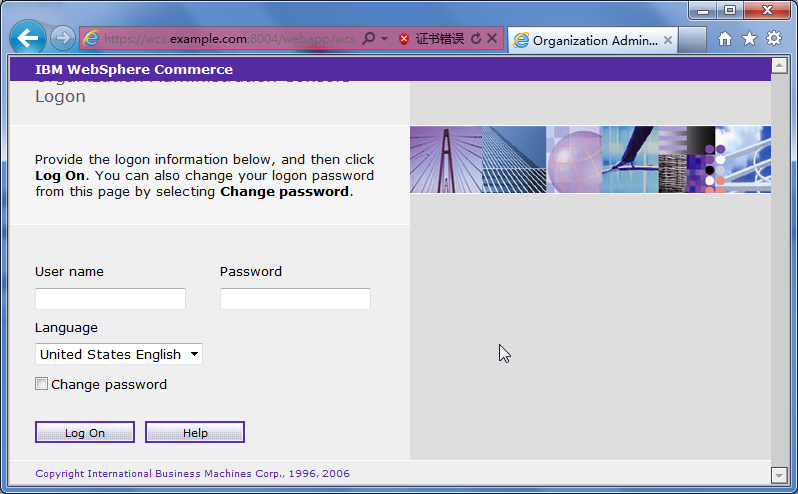Click the Copyright International Business Machines text
Image resolution: width=798 pixels, height=494 pixels.
192,474
